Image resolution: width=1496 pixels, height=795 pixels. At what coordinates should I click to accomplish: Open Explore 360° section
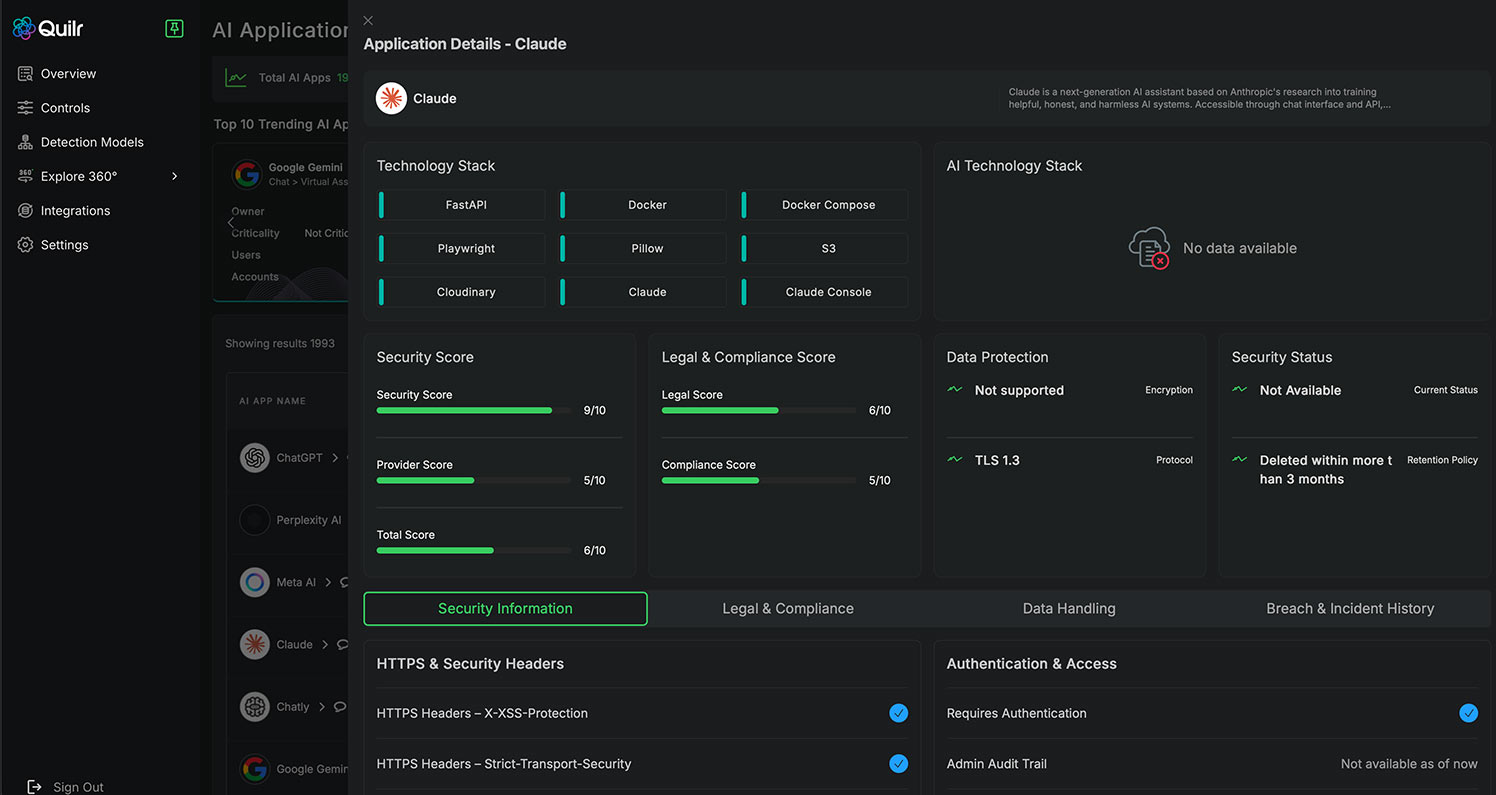pyautogui.click(x=79, y=176)
